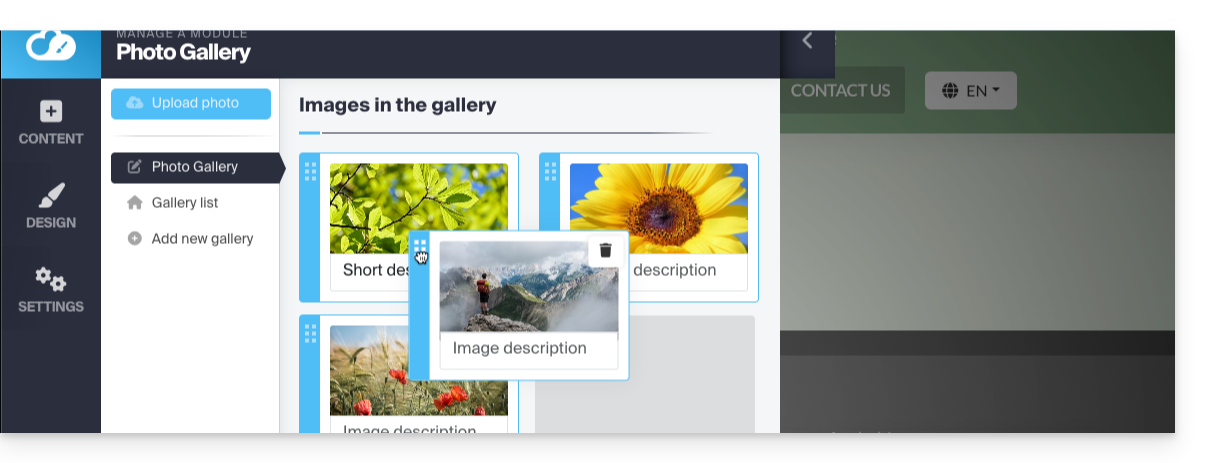Open the CONTACT US navigation link

pyautogui.click(x=840, y=91)
